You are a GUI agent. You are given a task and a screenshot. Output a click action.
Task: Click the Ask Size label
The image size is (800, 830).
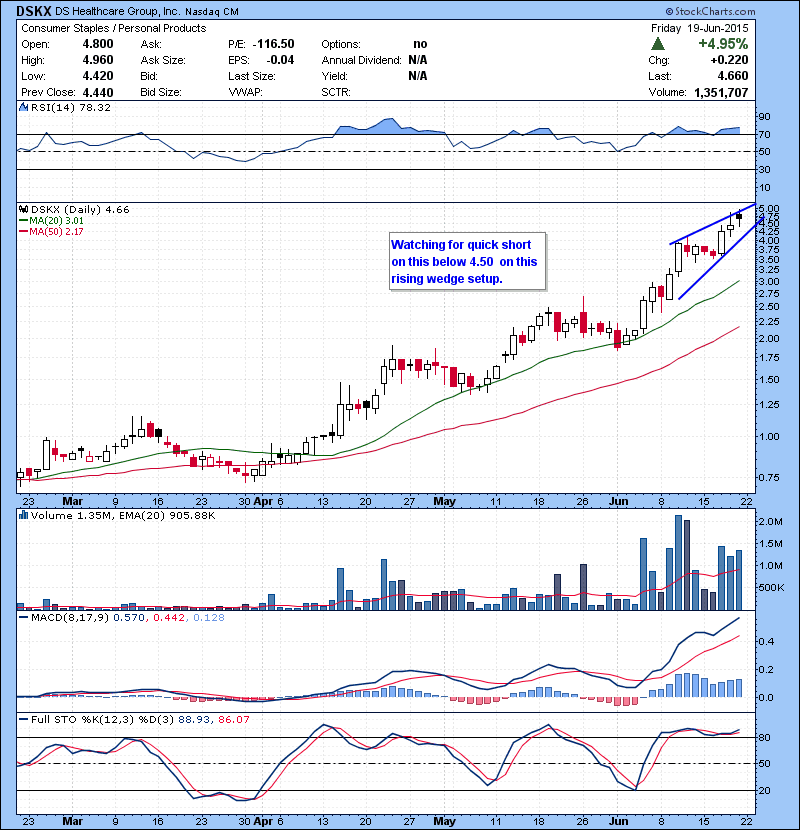point(163,60)
